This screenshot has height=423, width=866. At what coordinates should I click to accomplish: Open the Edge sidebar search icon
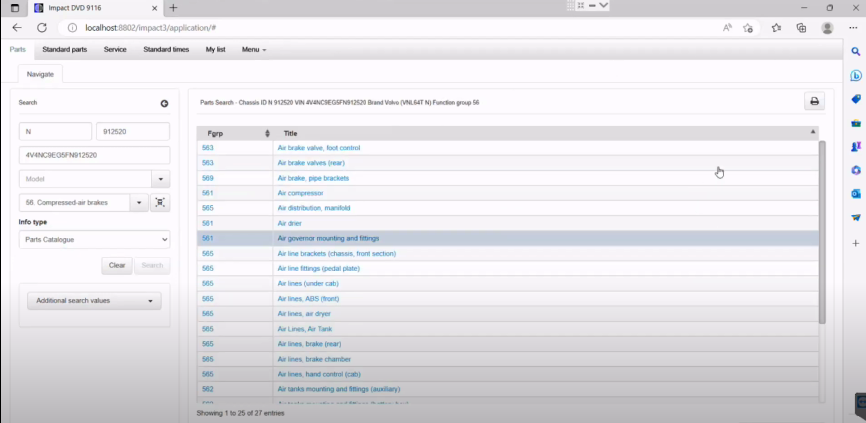click(856, 51)
